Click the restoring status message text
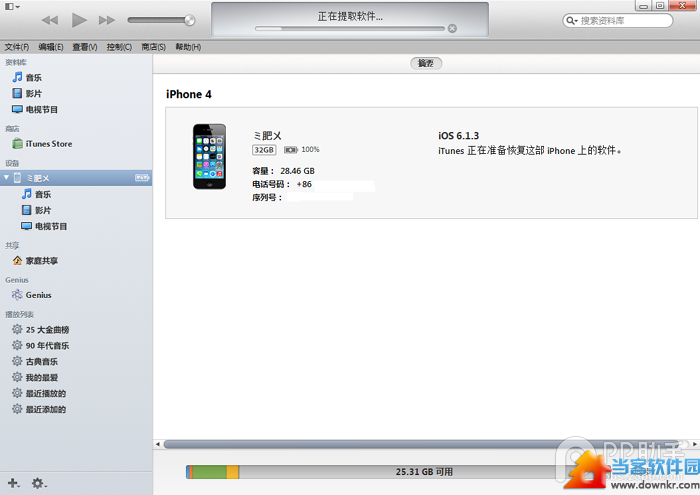The width and height of the screenshot is (700, 495). [x=529, y=150]
